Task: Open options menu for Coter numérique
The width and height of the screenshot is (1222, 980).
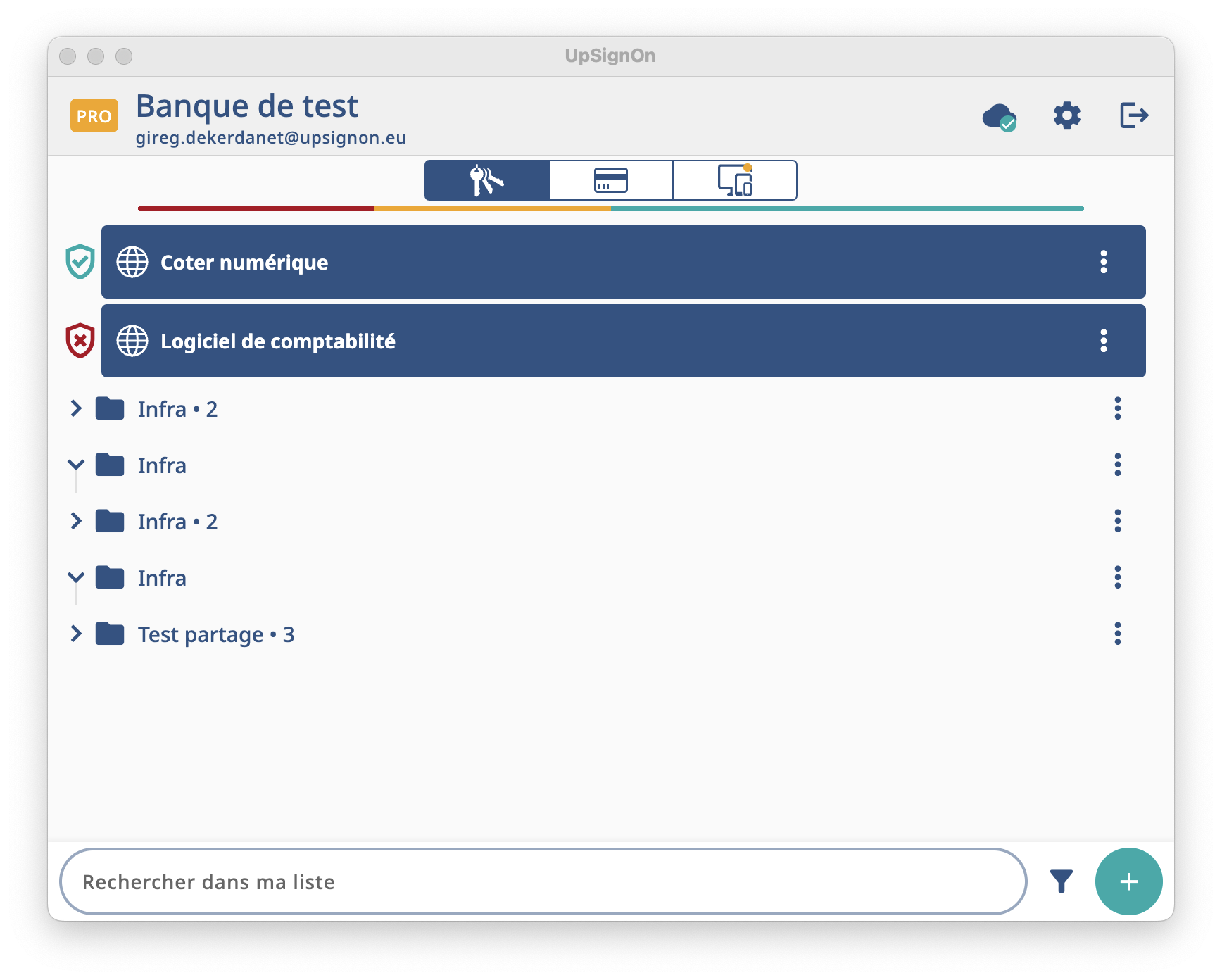Action: click(1103, 262)
